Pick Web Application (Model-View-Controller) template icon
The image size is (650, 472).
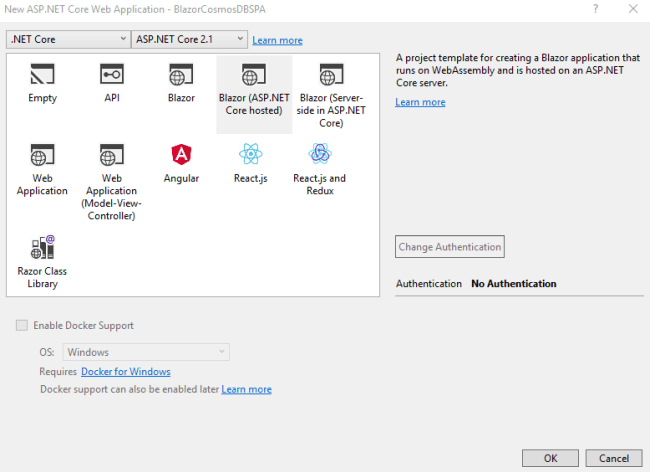click(112, 155)
